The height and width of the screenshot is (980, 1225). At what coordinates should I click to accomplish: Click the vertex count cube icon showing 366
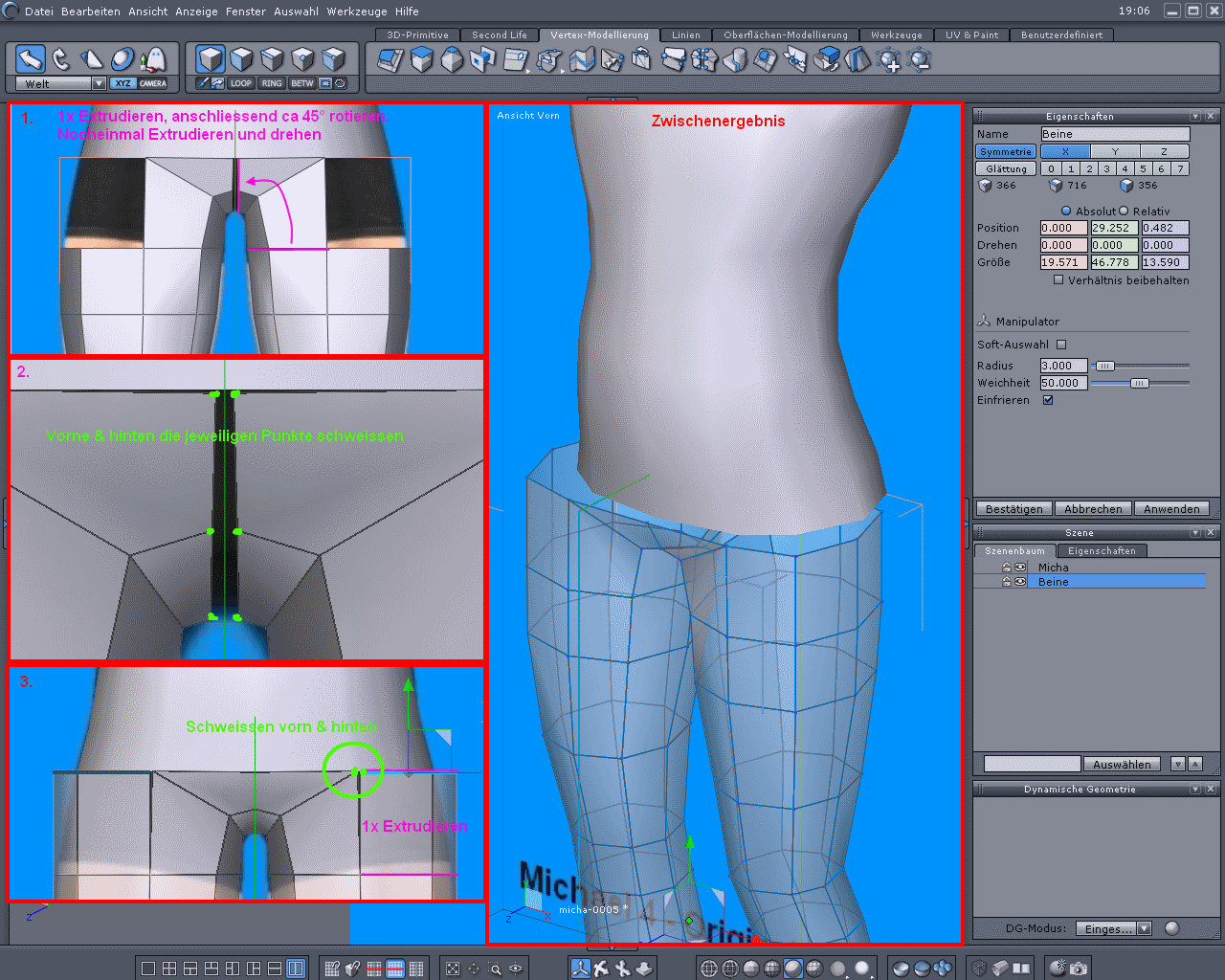point(985,186)
